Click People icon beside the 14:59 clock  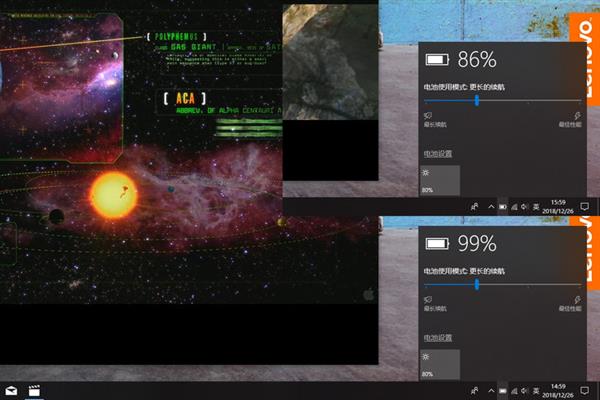coord(474,391)
